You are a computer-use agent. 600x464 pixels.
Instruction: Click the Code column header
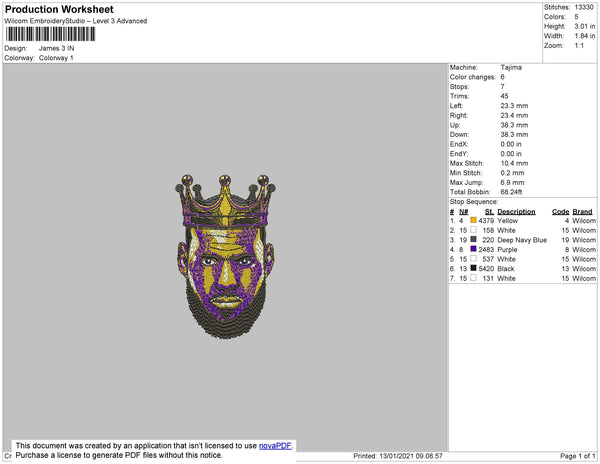[560, 212]
